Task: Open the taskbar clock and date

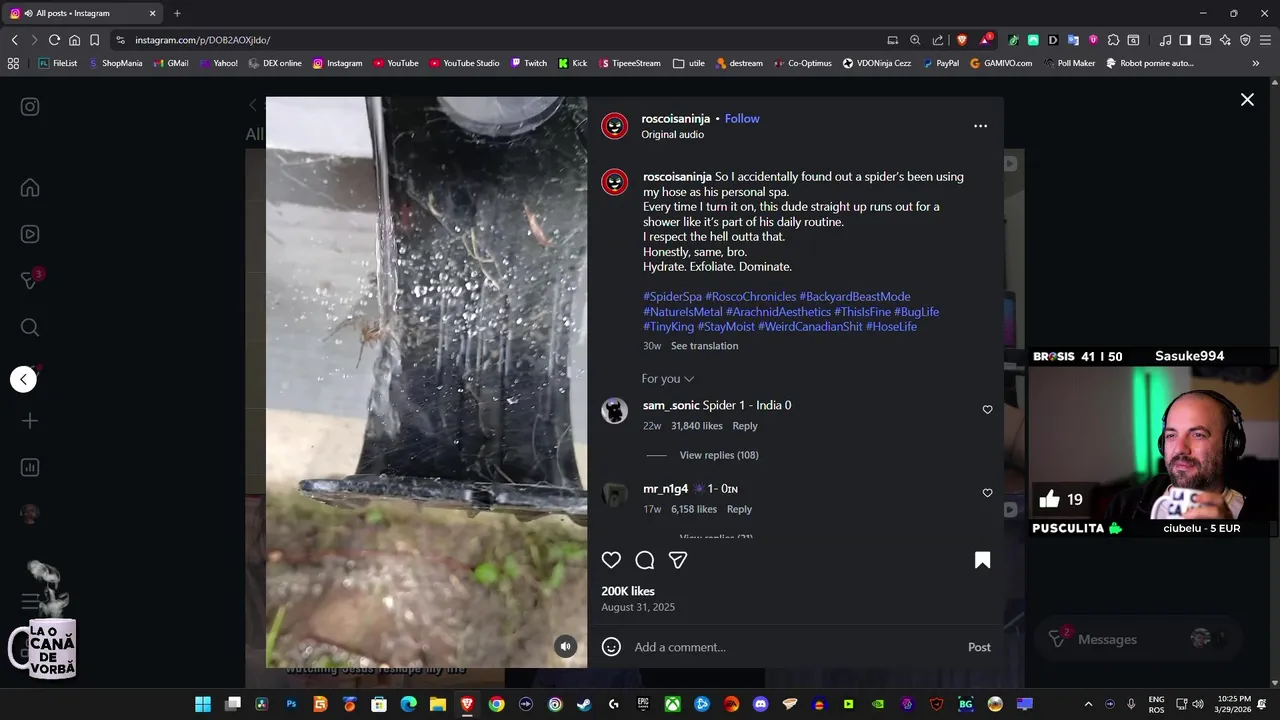Action: [x=1234, y=704]
